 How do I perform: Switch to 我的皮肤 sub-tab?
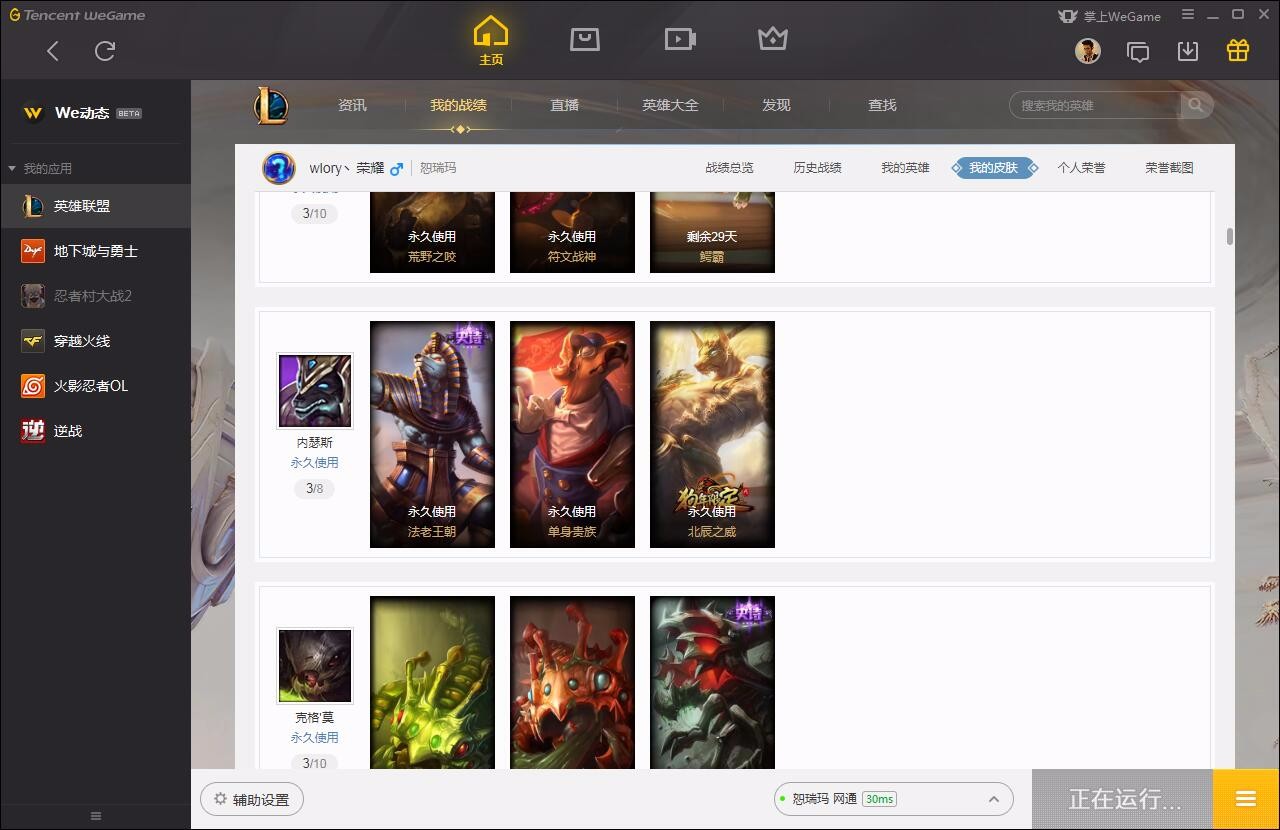coord(994,168)
